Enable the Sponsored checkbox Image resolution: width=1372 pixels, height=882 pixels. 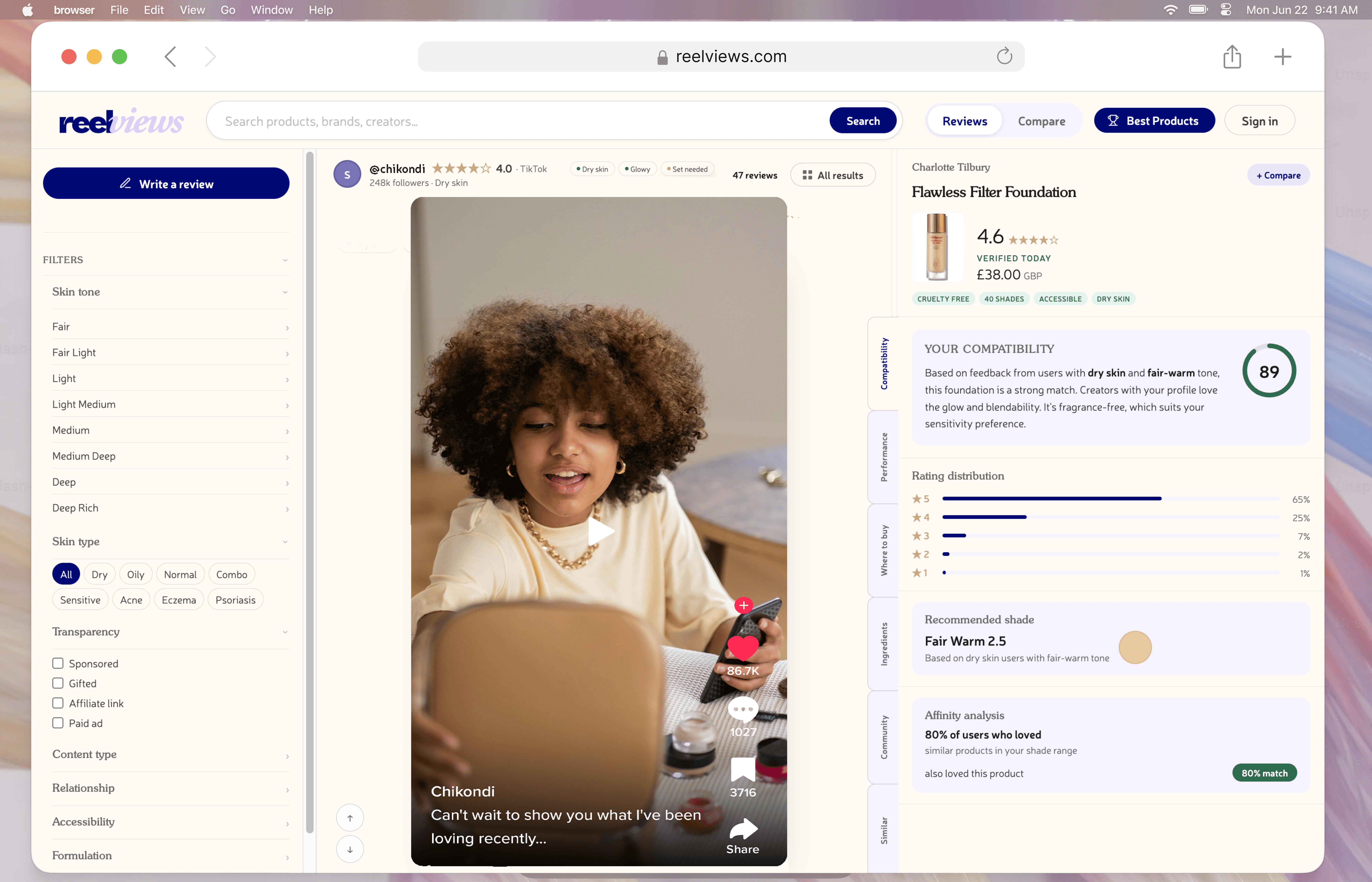[x=58, y=663]
